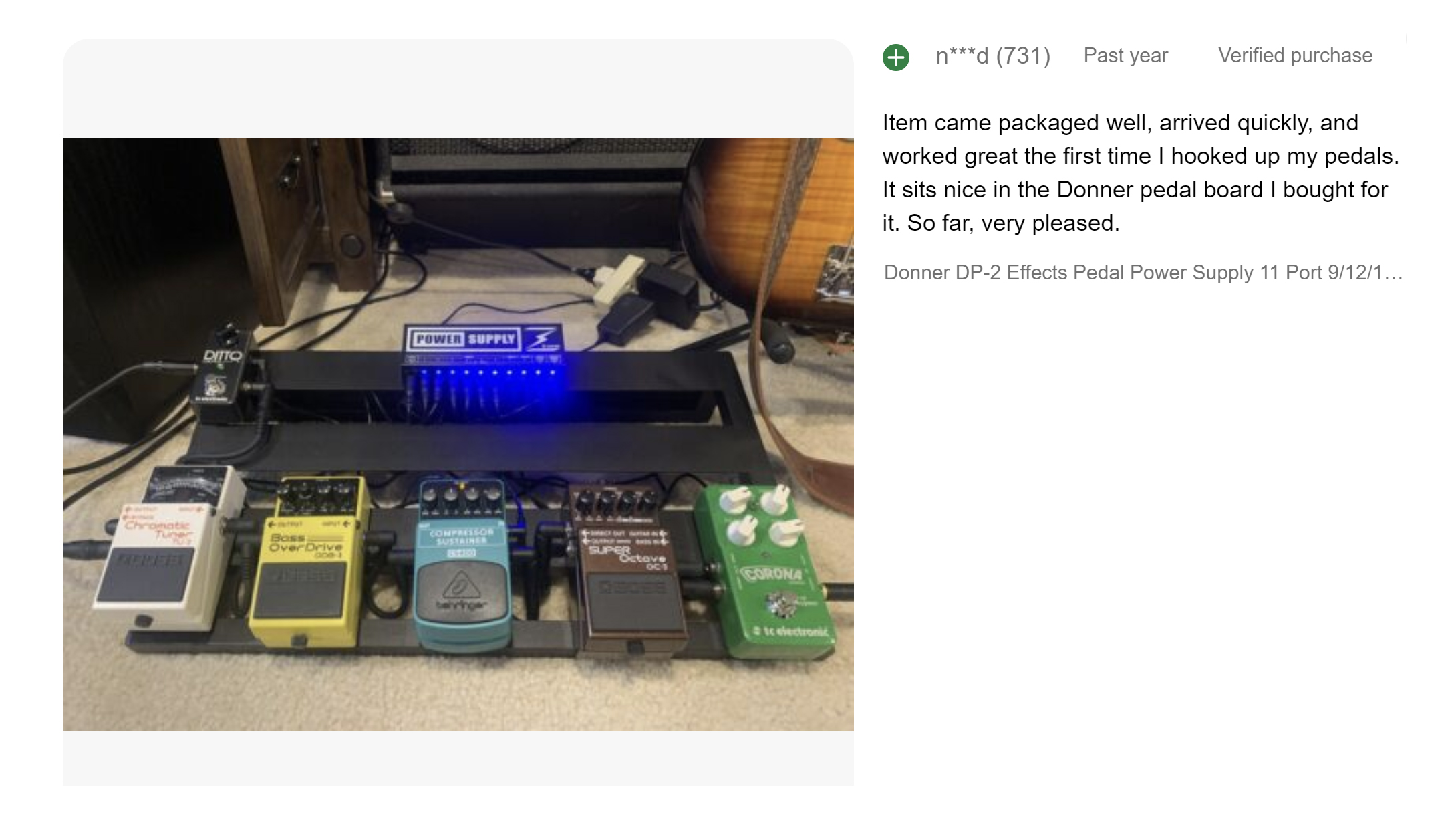Click the Behringer logo on the blue pedal

tap(460, 588)
